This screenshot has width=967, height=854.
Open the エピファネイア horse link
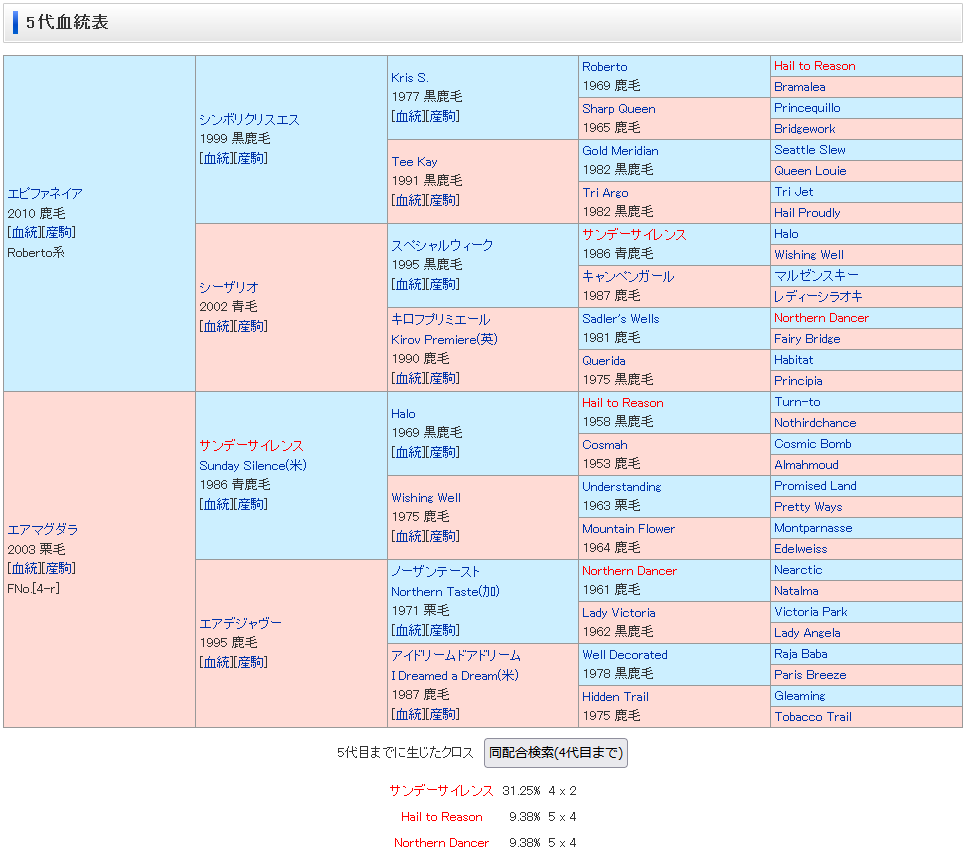pyautogui.click(x=45, y=193)
